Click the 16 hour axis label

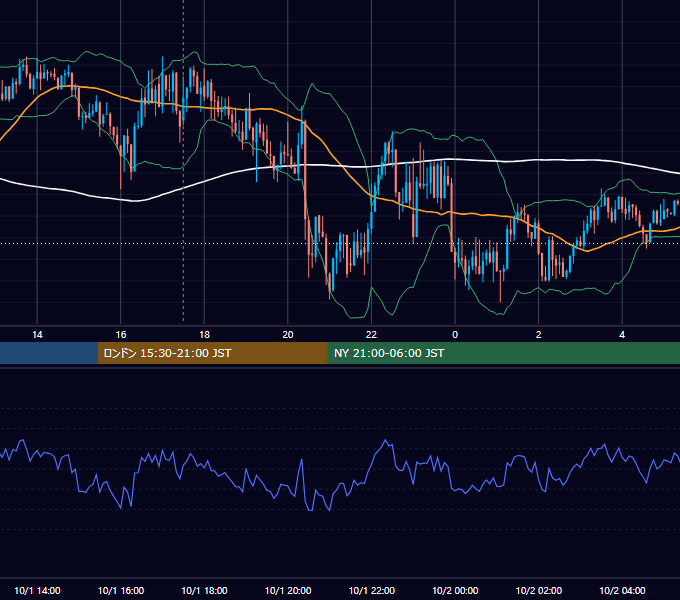121,335
